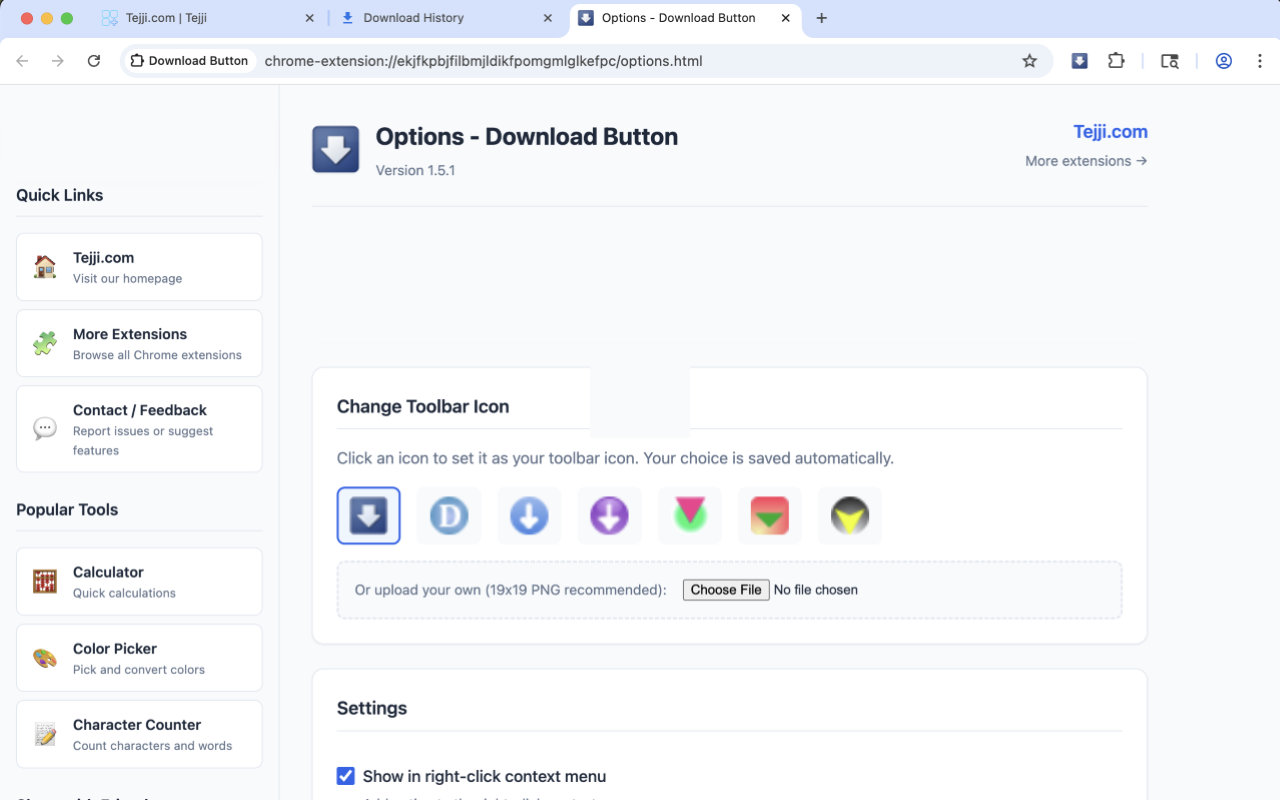
Task: Select the circular letter D toolbar icon
Action: pyautogui.click(x=448, y=515)
